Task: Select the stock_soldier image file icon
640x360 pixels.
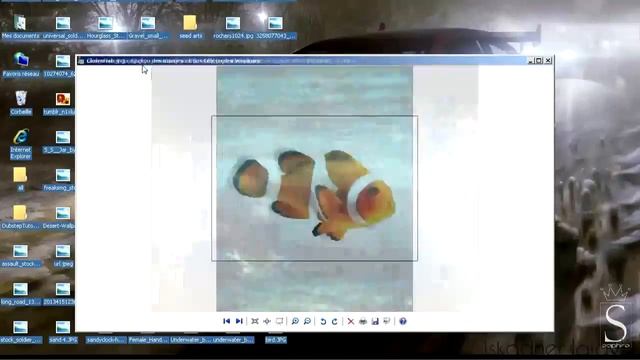Action: [20, 331]
